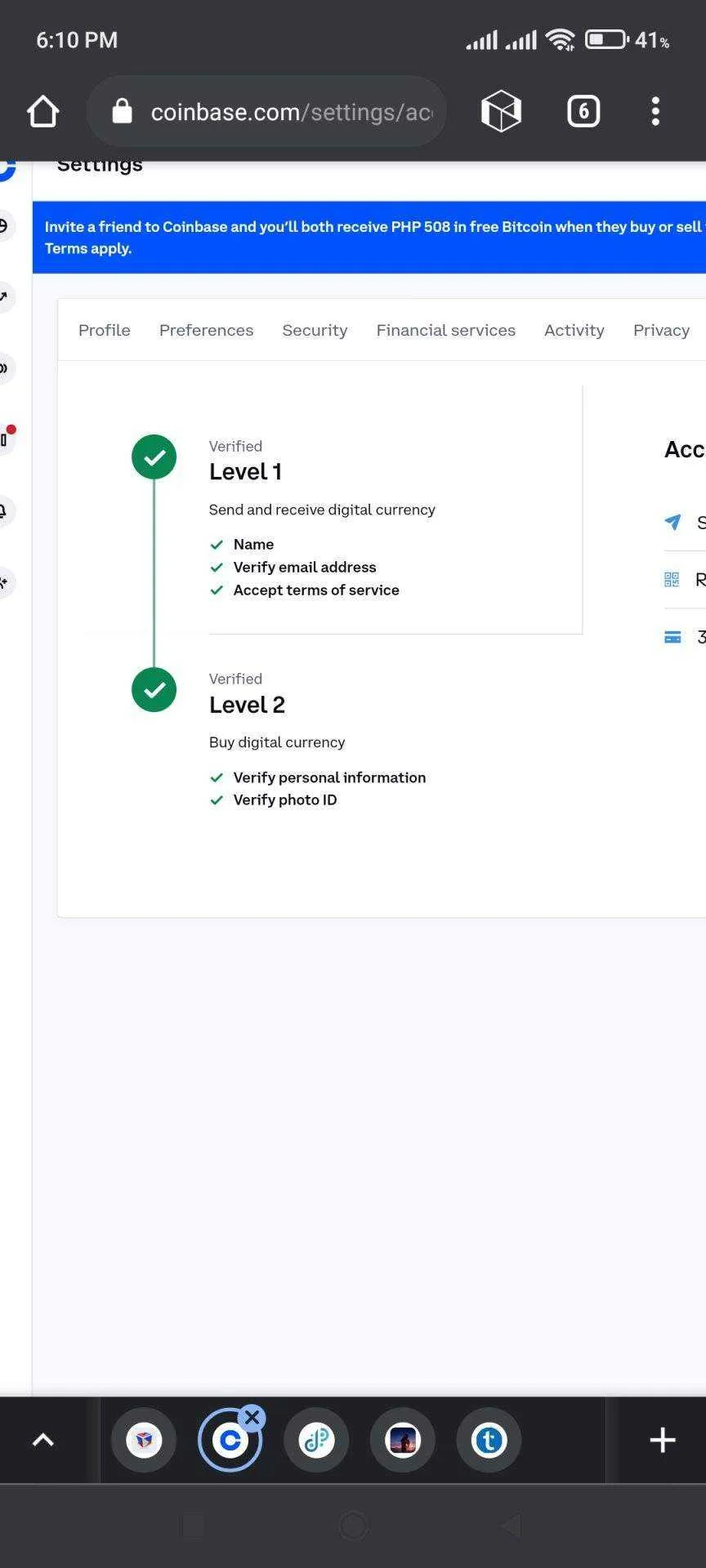The width and height of the screenshot is (706, 1568).
Task: Focus the coinbase.com address bar
Action: tap(266, 111)
